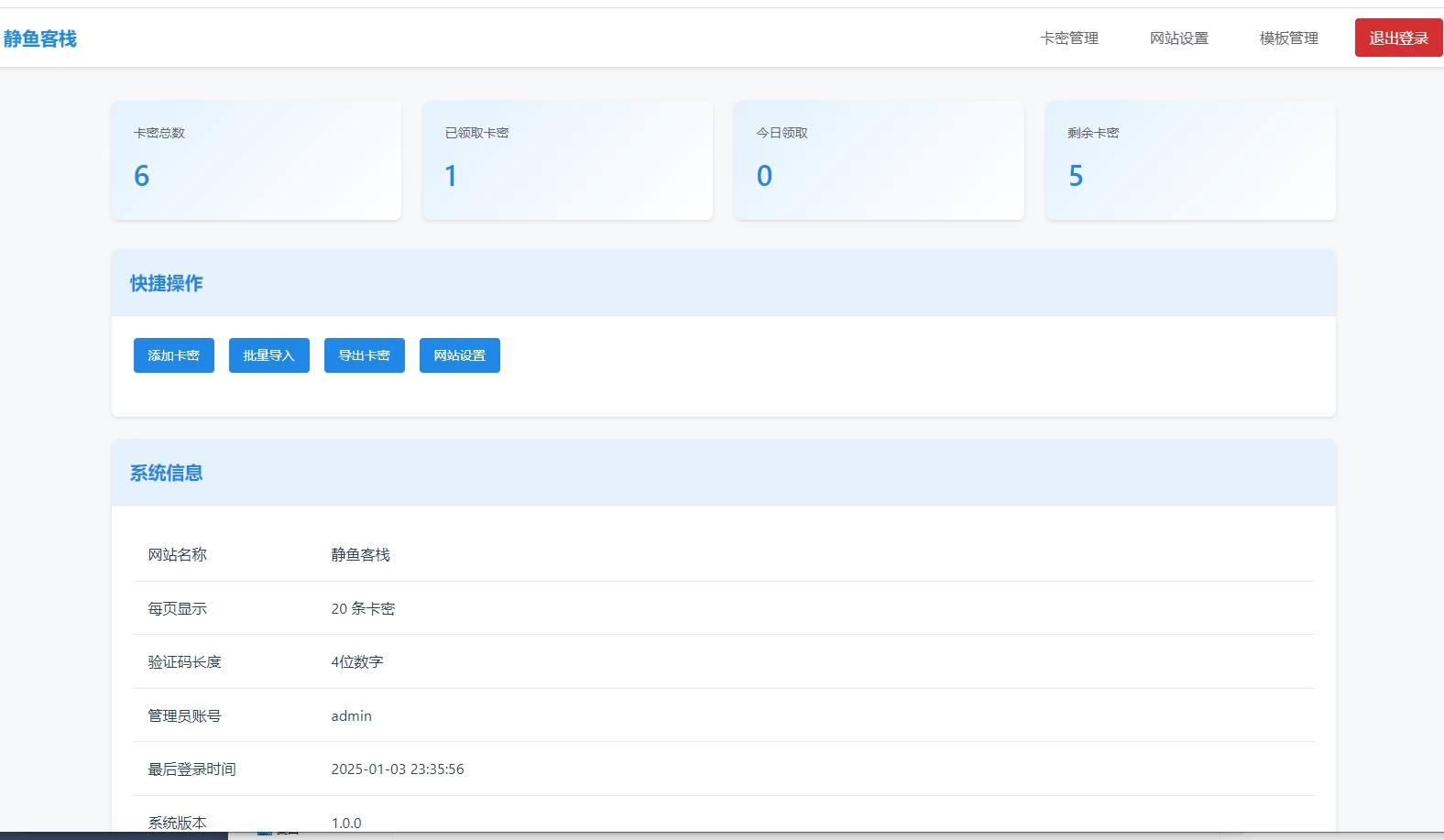The height and width of the screenshot is (840, 1444).
Task: Click the blue 添加卡密 button
Action: [x=174, y=355]
